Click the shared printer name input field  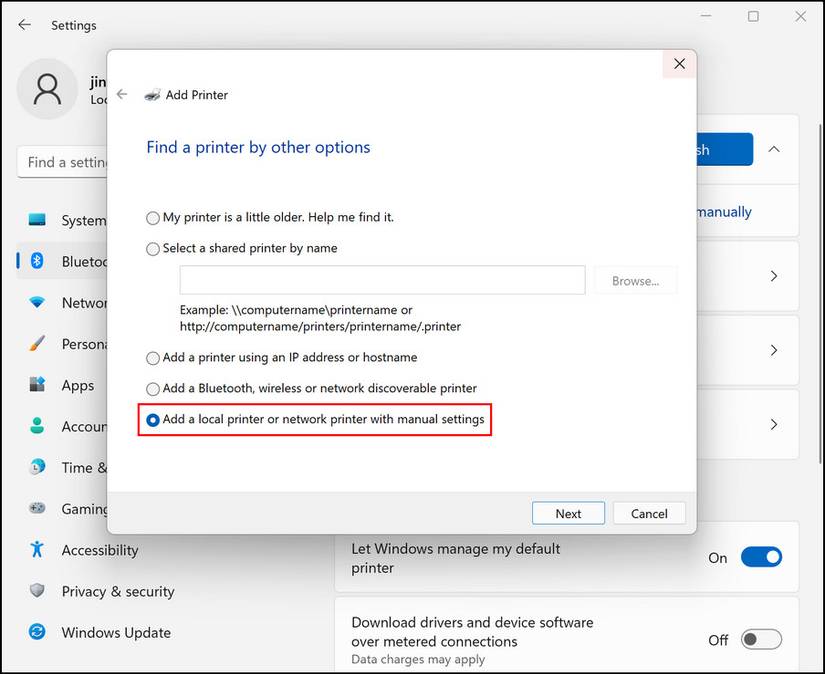pos(381,279)
